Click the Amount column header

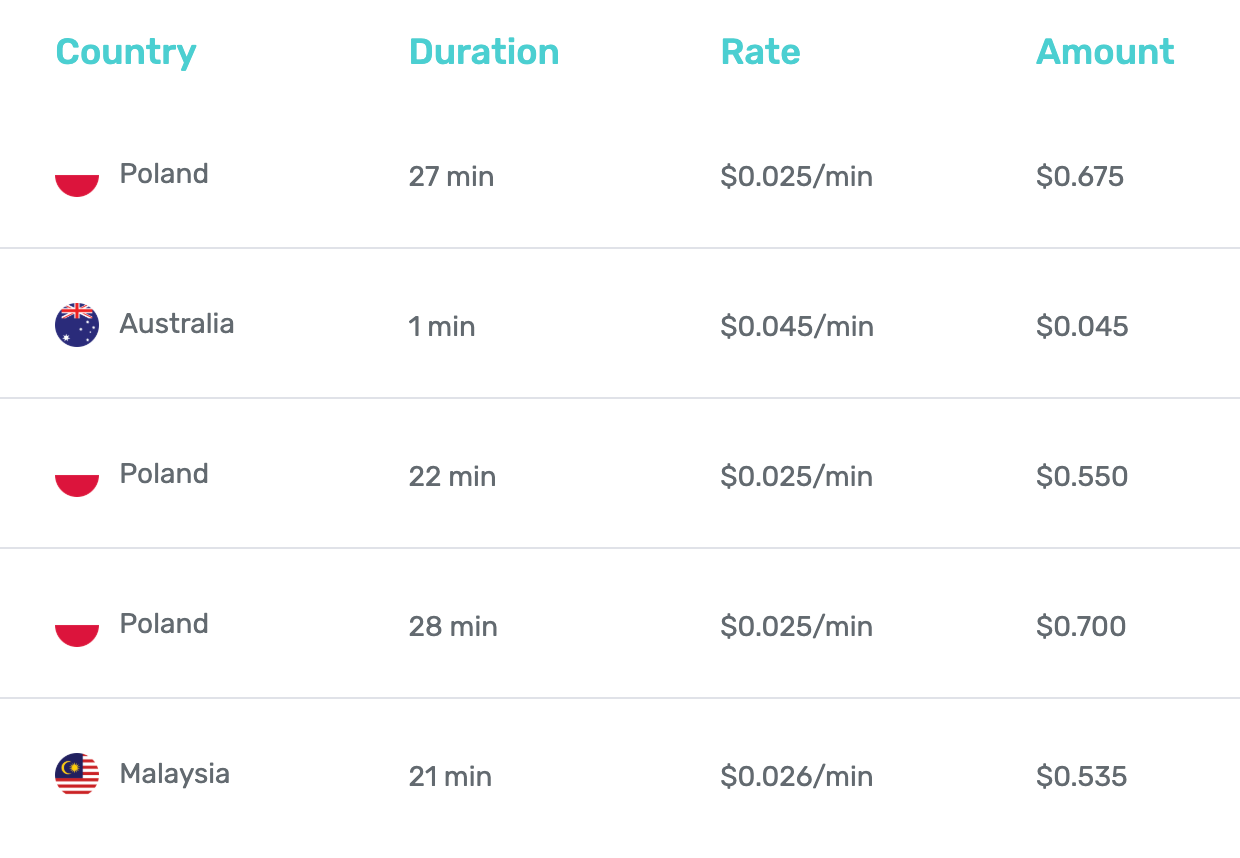coord(1105,52)
